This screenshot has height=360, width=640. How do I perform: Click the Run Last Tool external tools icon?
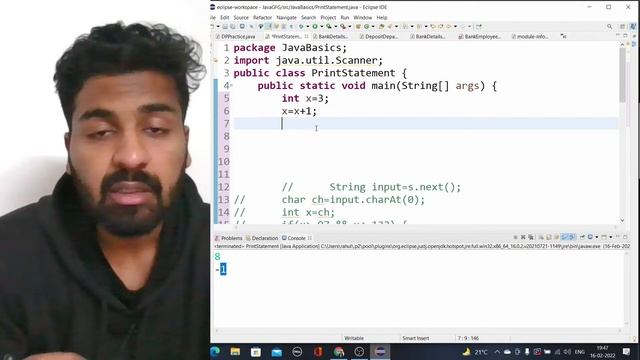point(343,27)
